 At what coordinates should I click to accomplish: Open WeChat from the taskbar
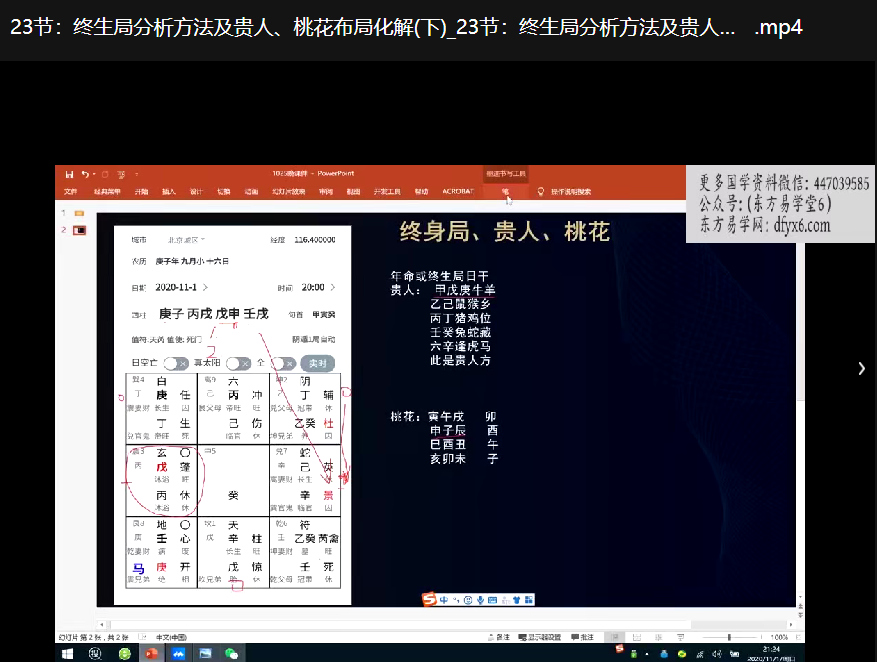click(231, 654)
